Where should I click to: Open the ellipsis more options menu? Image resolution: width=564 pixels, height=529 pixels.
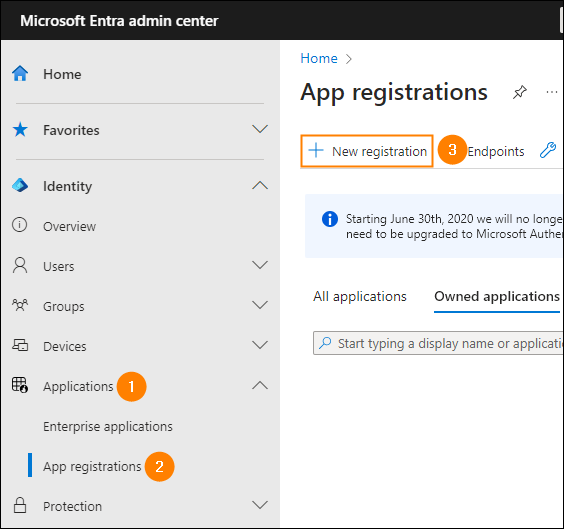[x=551, y=92]
